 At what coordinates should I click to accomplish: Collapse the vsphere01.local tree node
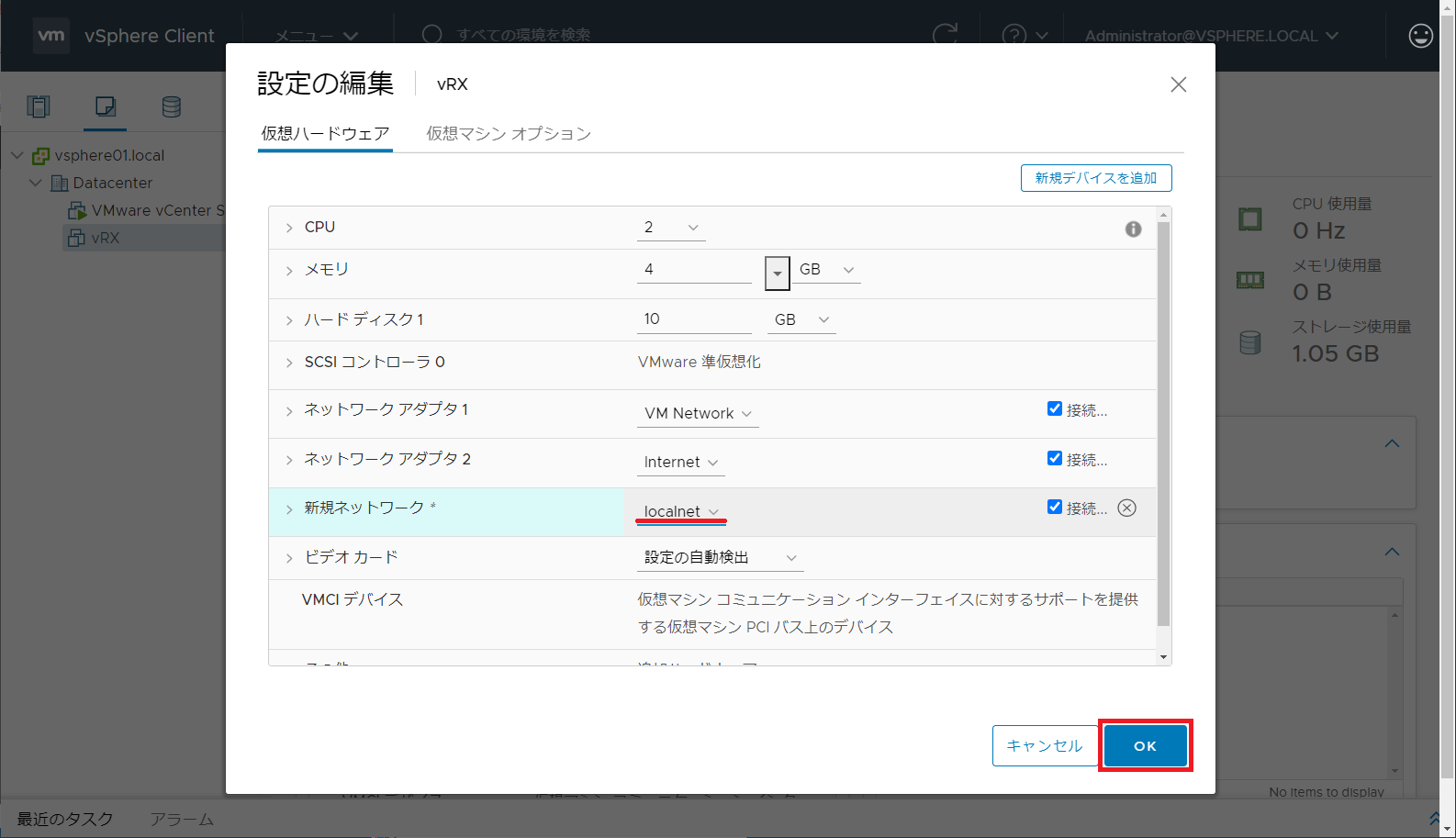pos(17,155)
